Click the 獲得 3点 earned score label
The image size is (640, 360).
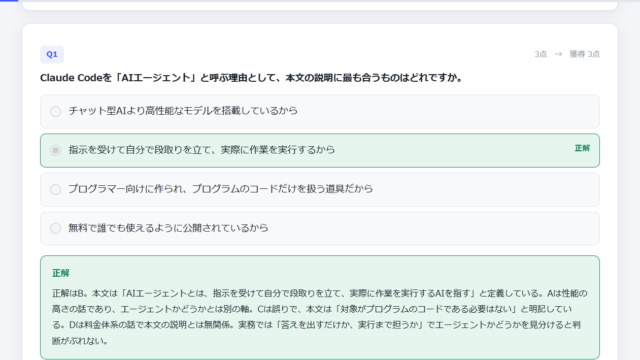click(584, 54)
